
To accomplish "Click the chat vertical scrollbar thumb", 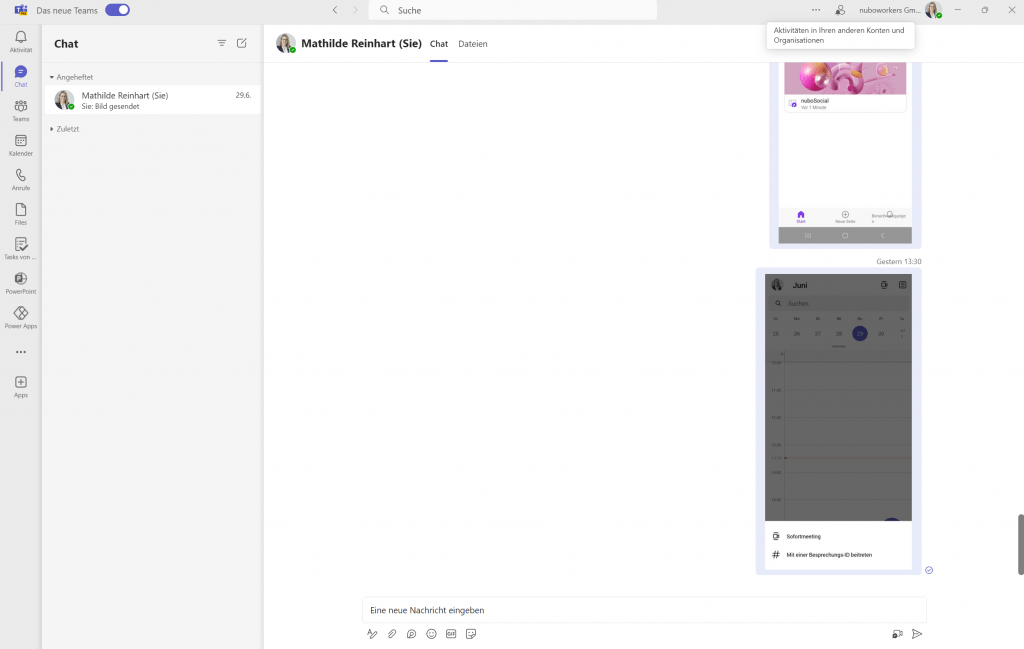I will 1020,544.
